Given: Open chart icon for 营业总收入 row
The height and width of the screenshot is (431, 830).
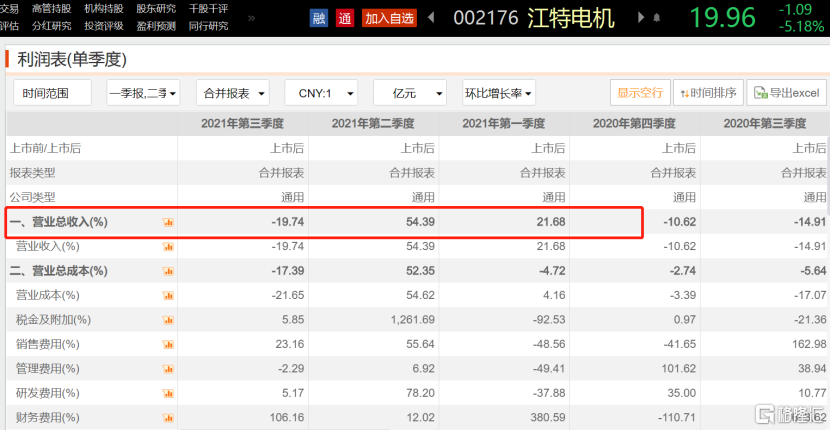Looking at the screenshot, I should tap(168, 222).
